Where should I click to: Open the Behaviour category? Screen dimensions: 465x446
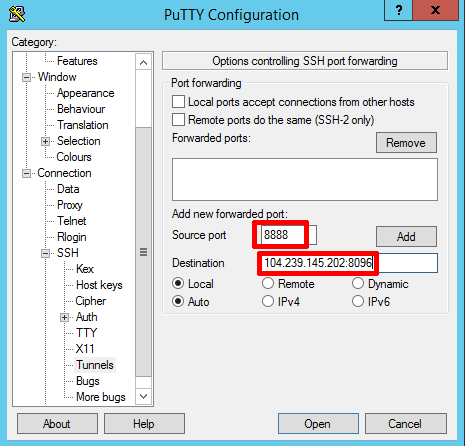point(81,109)
